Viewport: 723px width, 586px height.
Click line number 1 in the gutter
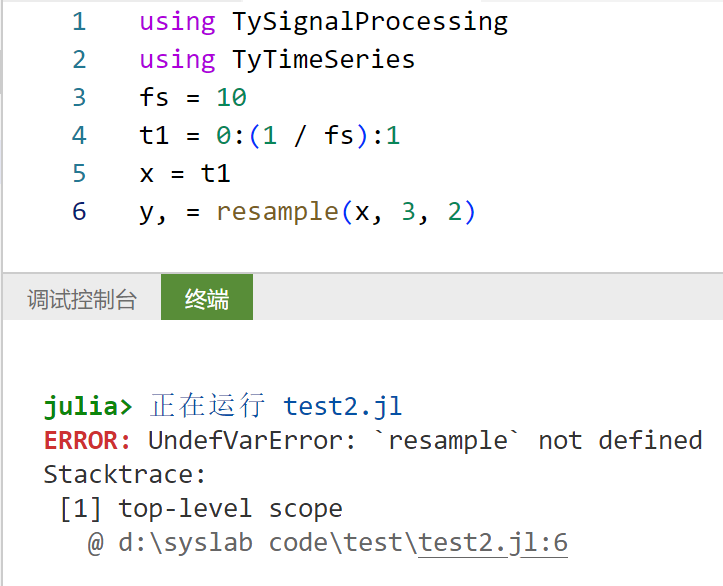click(x=79, y=21)
